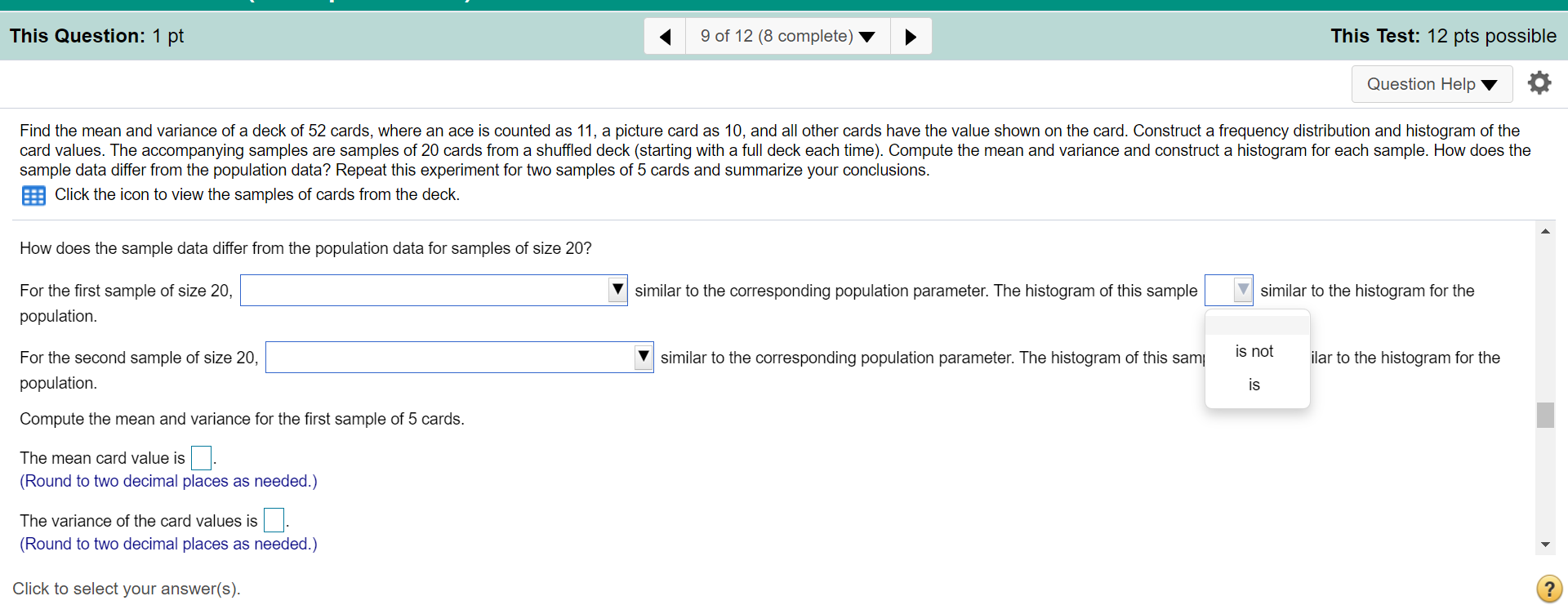Image resolution: width=1568 pixels, height=605 pixels.
Task: Open second sample of size 20 dropdown
Action: coord(460,358)
